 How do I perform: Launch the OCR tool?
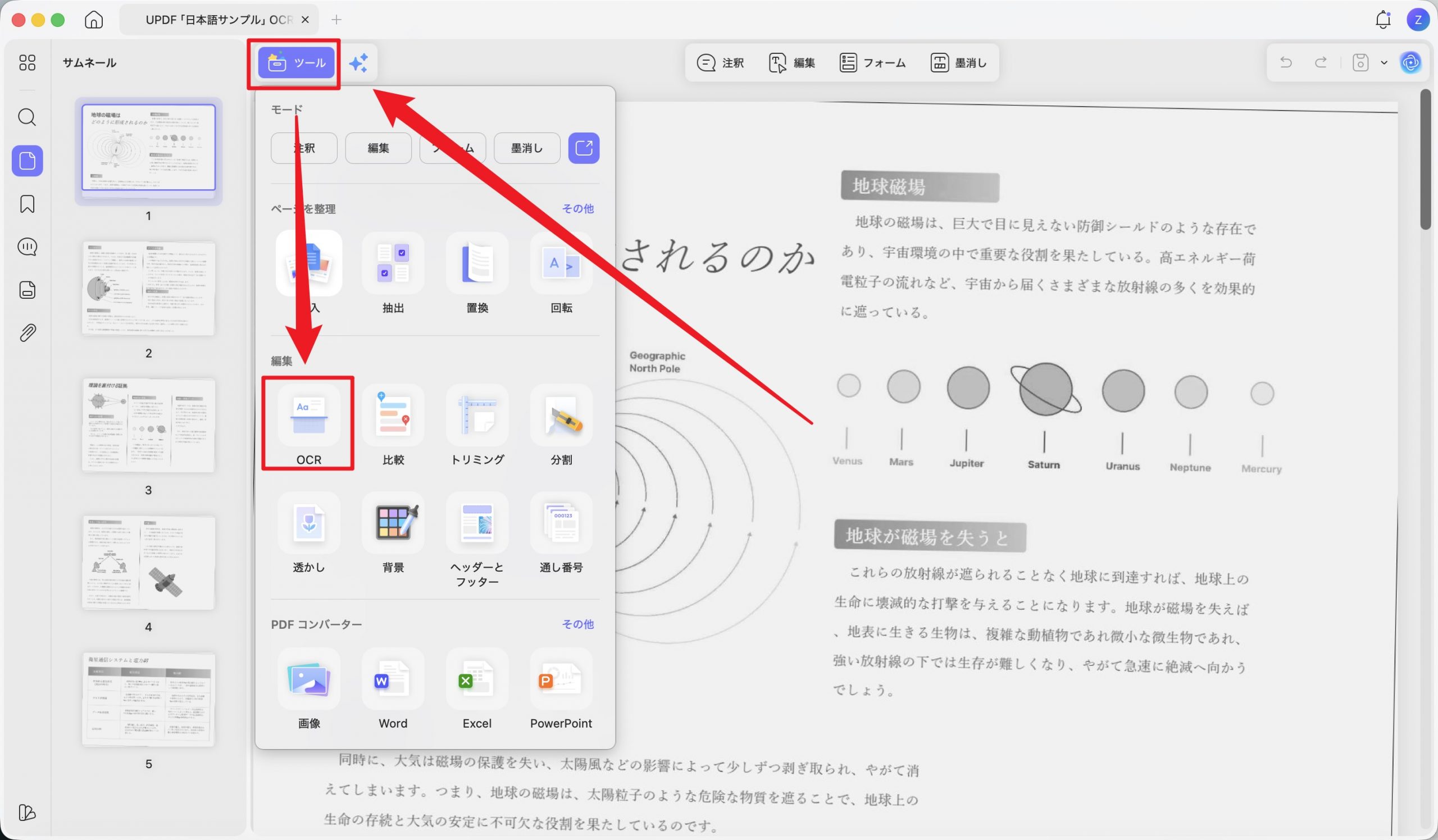(x=309, y=425)
